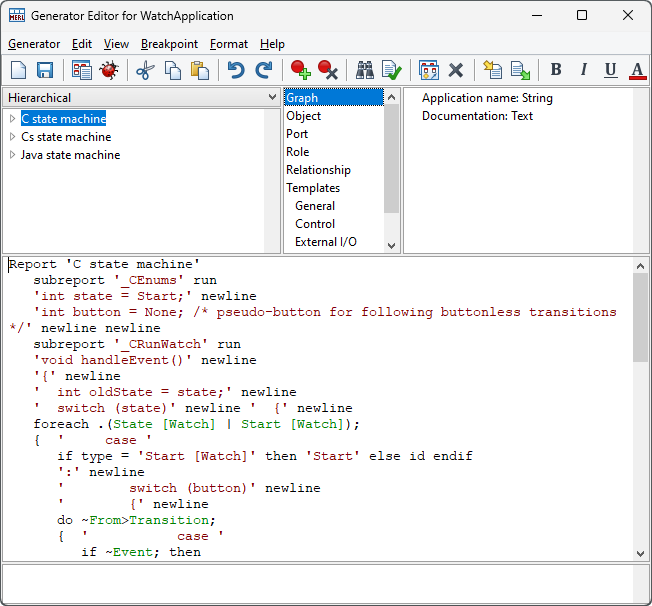The width and height of the screenshot is (652, 606).
Task: Remove breakpoint red circle X icon
Action: click(x=327, y=70)
